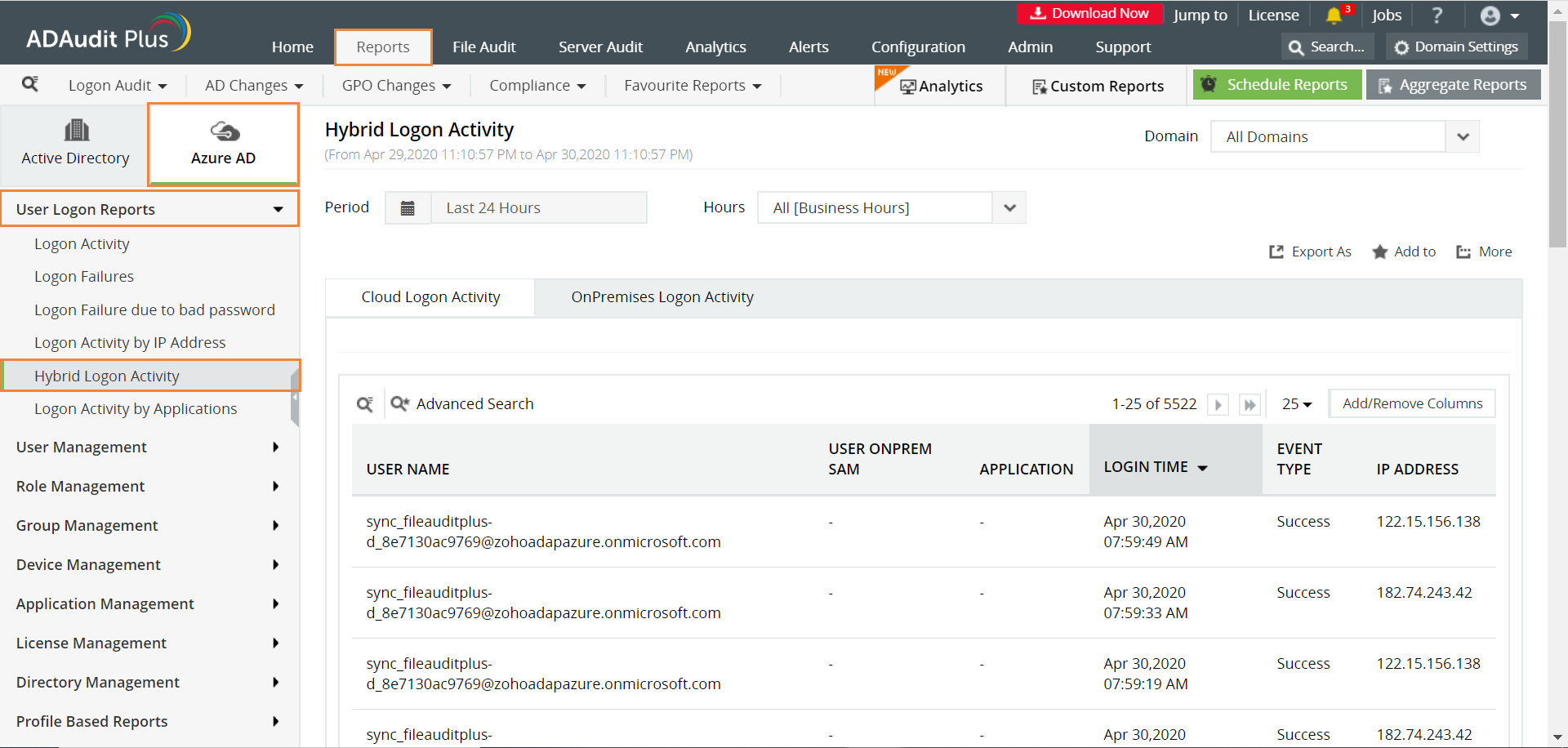Open the Jump to link
This screenshot has height=748, width=1568.
[1200, 16]
